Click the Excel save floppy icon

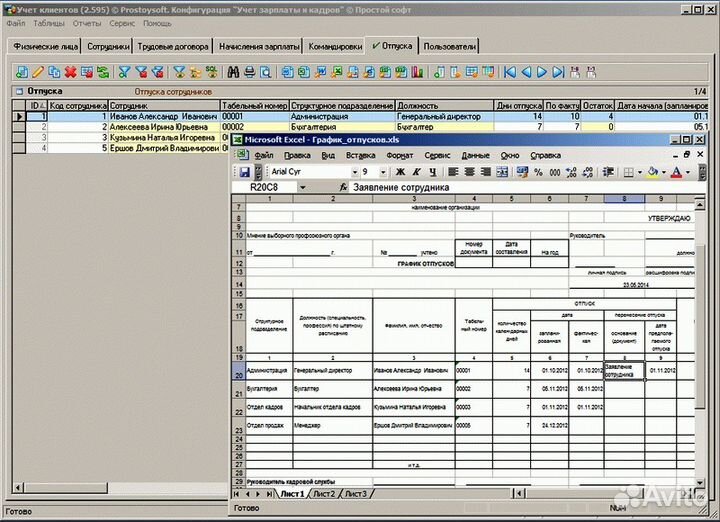point(245,172)
